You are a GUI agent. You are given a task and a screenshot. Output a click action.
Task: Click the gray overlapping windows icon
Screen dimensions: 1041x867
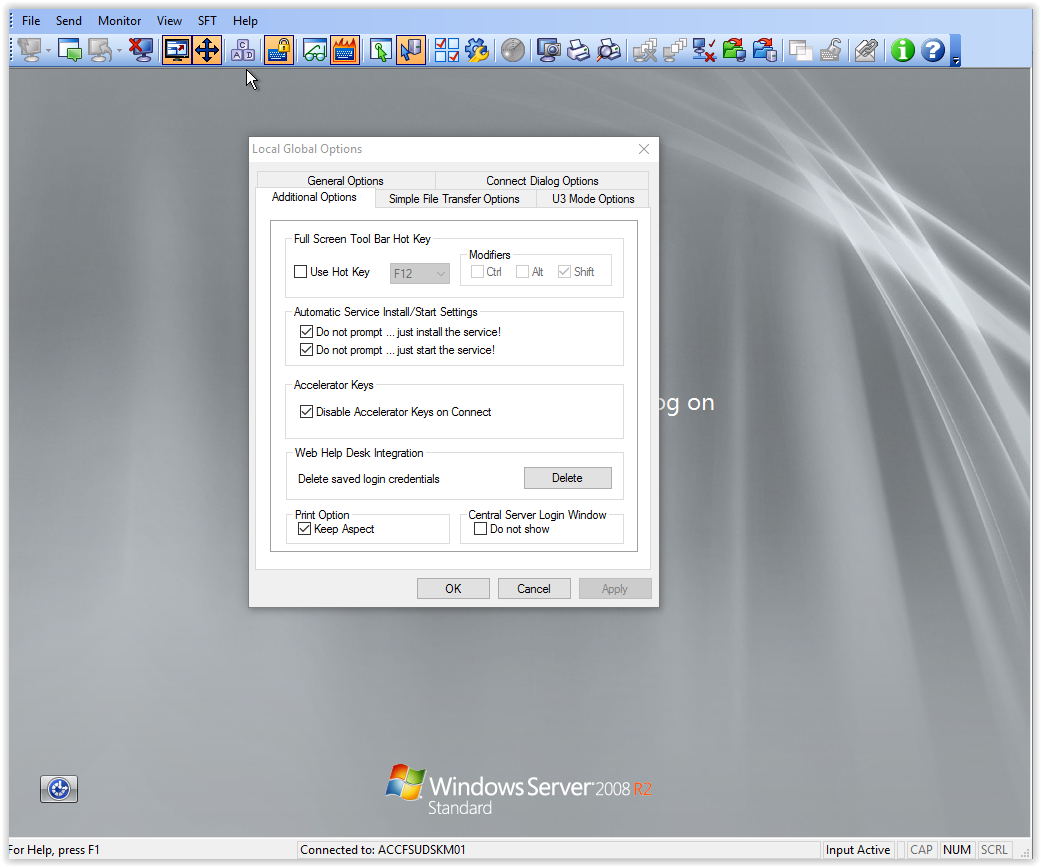tap(801, 50)
